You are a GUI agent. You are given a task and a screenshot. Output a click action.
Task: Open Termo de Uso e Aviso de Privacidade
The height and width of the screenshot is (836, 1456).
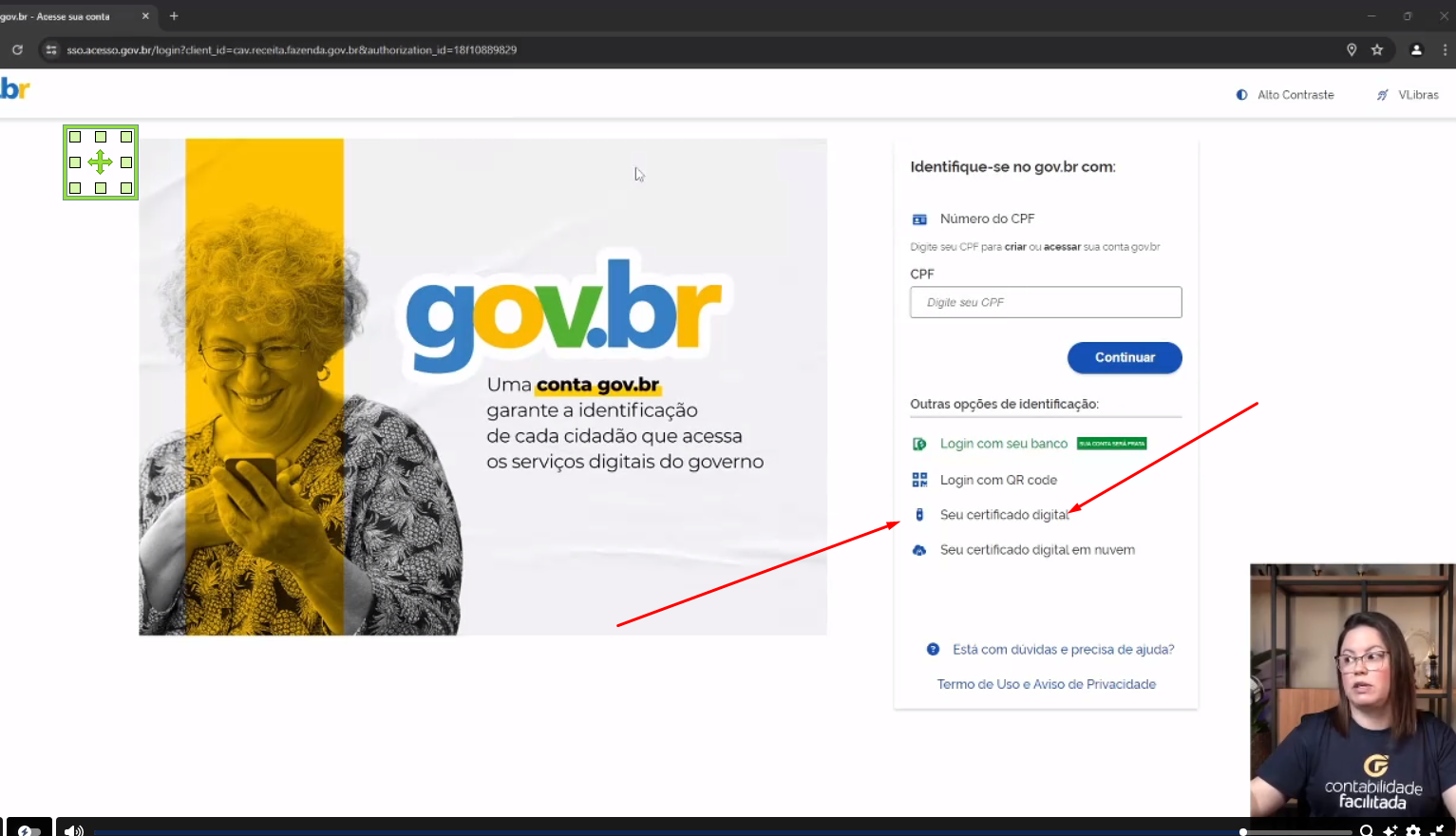(x=1047, y=684)
